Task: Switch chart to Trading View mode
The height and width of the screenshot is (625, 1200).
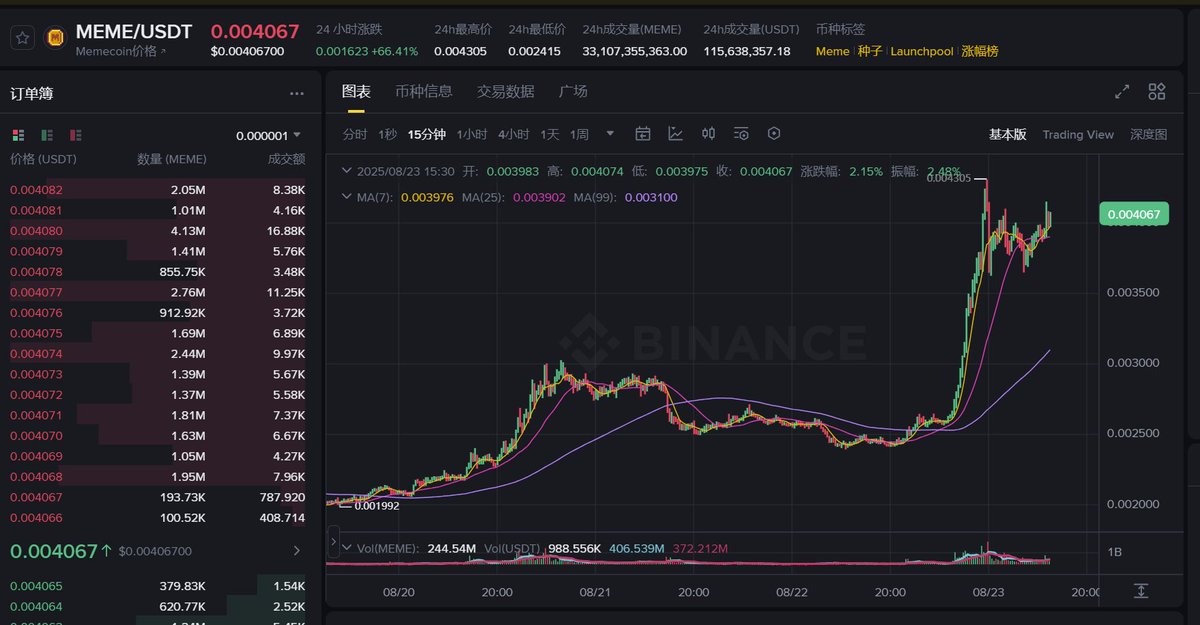Action: coord(1078,134)
